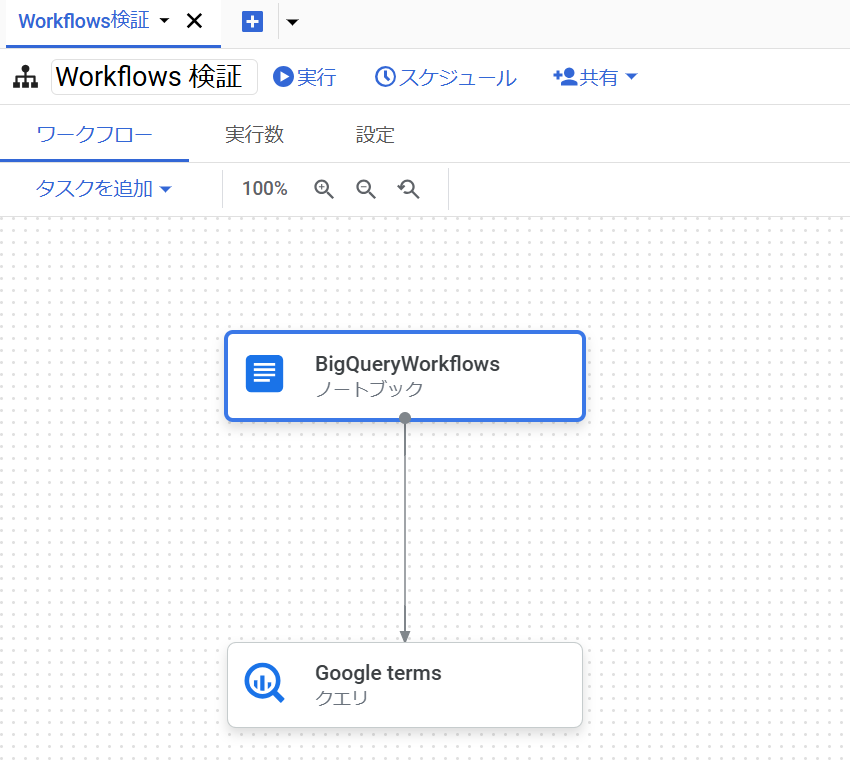Select the Google terms query node
The height and width of the screenshot is (765, 850).
click(405, 685)
